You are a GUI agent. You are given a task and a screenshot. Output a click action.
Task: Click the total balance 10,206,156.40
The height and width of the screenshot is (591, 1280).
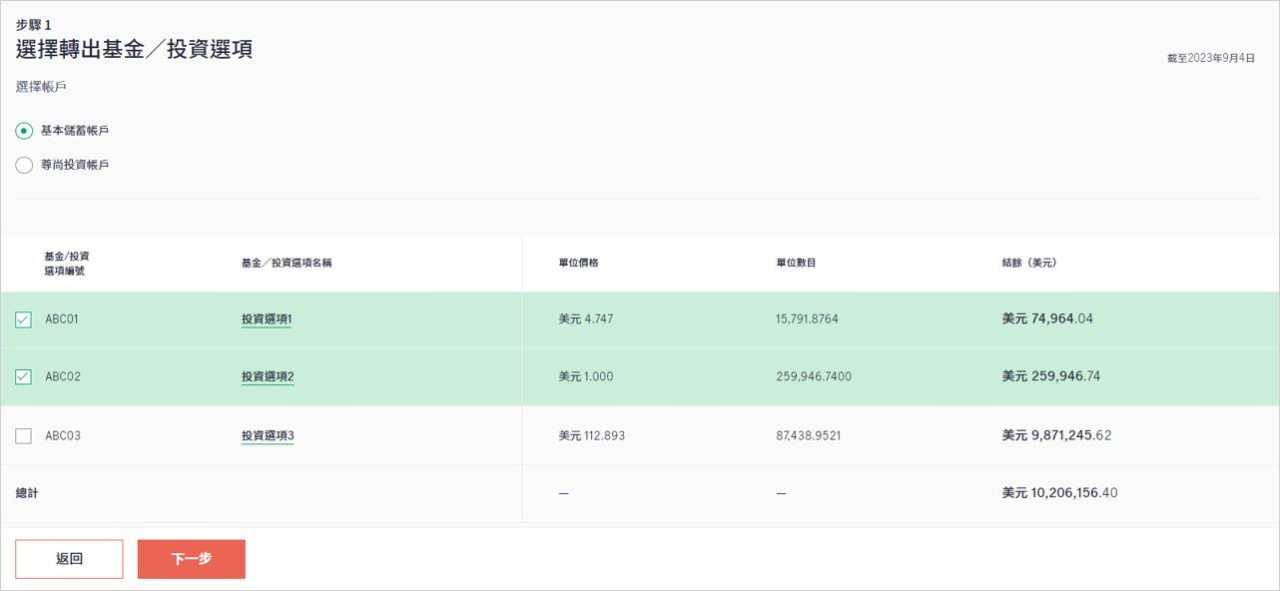[1060, 493]
